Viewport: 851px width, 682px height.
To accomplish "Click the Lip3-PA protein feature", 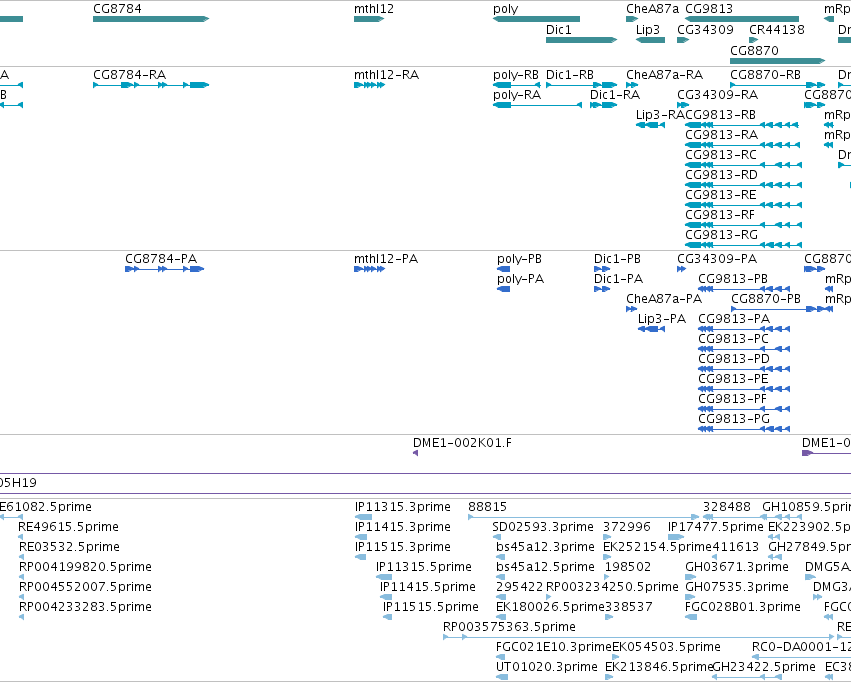I will coord(651,329).
